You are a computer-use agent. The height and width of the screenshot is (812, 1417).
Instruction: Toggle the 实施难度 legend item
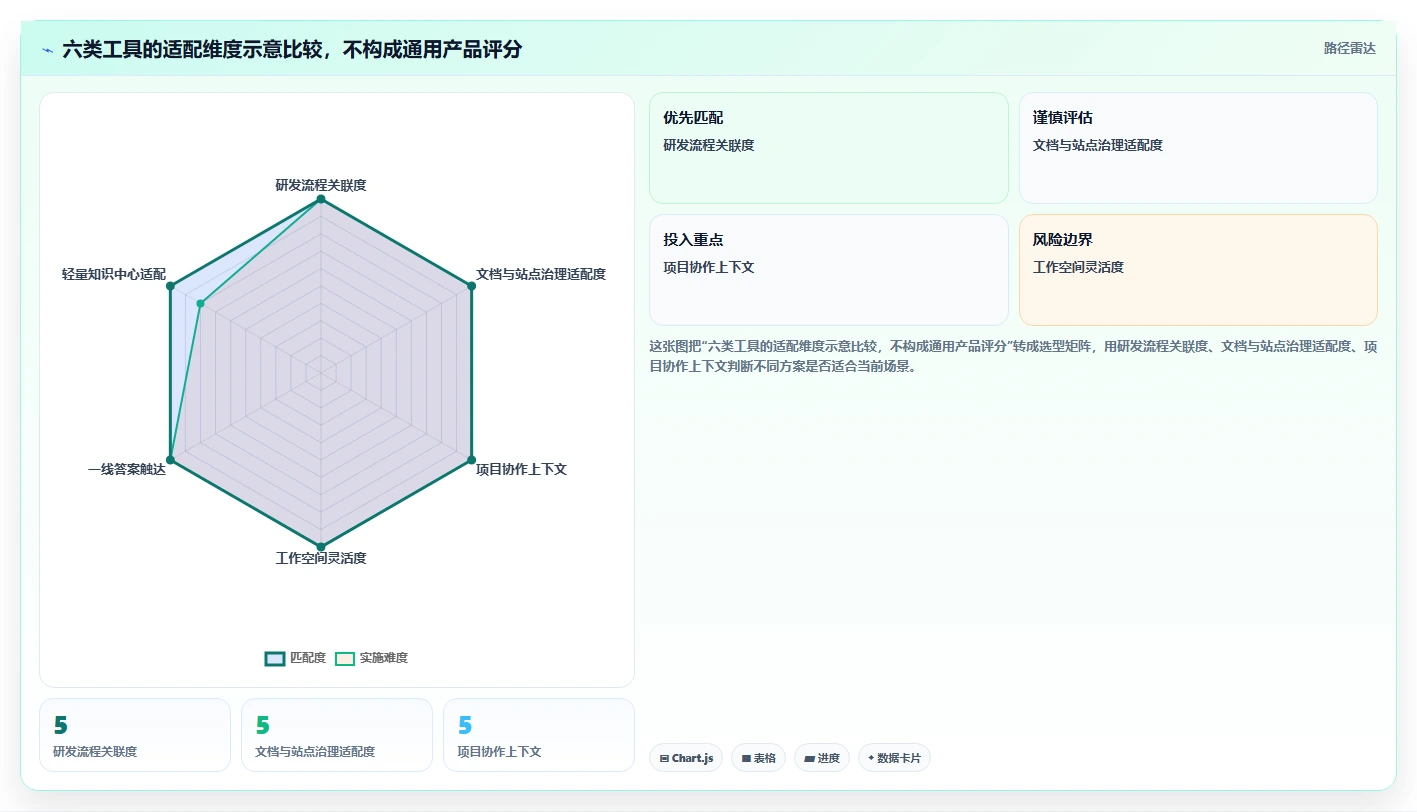372,658
